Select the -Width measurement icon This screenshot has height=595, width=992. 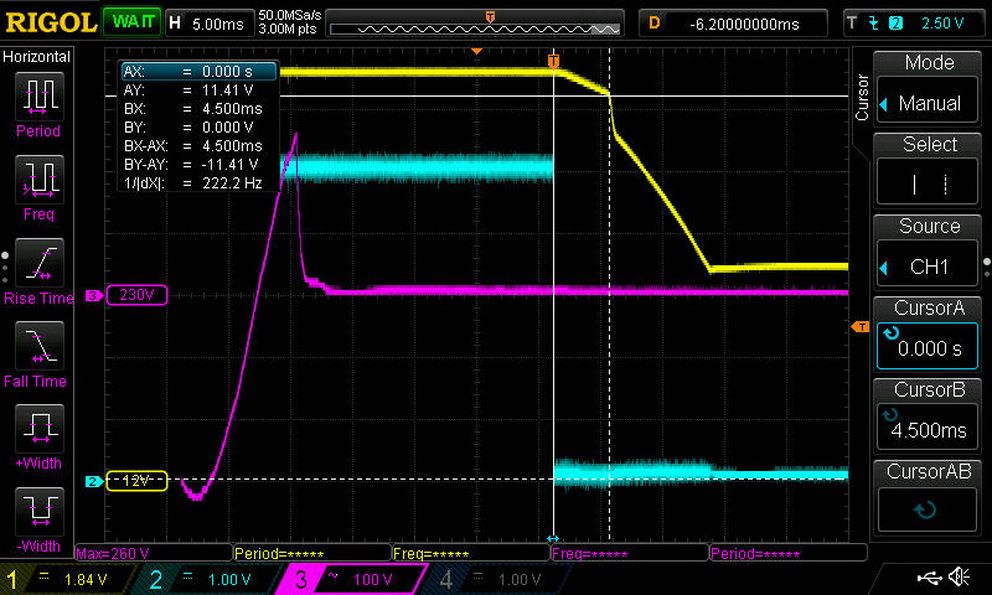[39, 511]
